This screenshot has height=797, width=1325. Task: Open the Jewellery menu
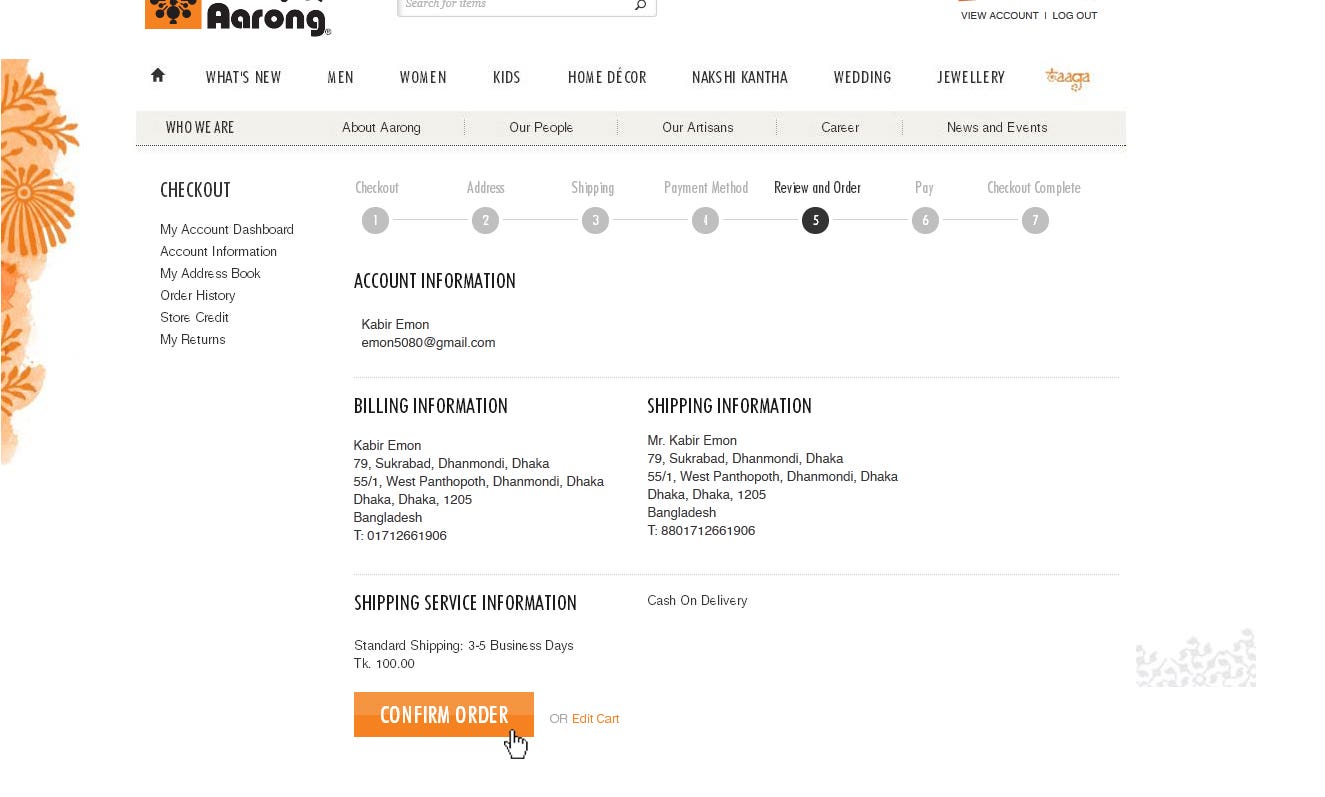[971, 78]
